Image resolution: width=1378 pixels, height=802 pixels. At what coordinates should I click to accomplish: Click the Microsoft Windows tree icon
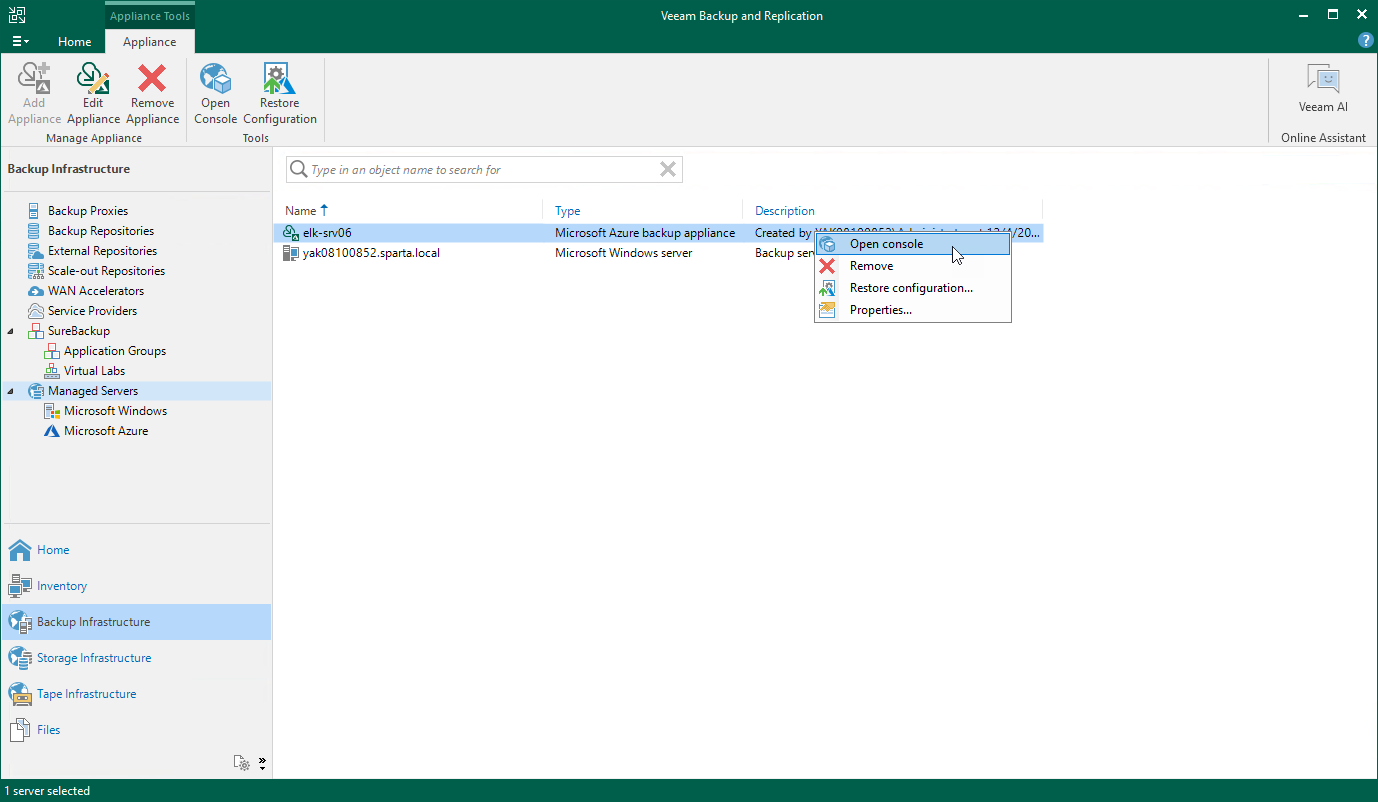tap(52, 411)
